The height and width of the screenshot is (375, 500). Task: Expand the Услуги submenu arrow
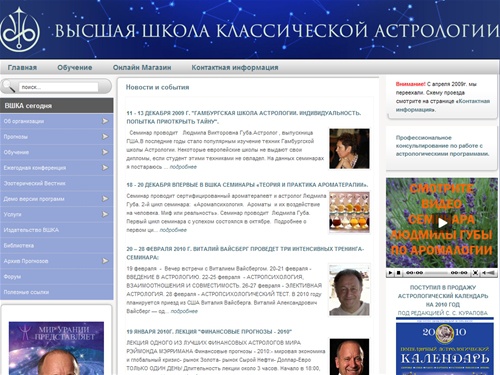pyautogui.click(x=105, y=214)
